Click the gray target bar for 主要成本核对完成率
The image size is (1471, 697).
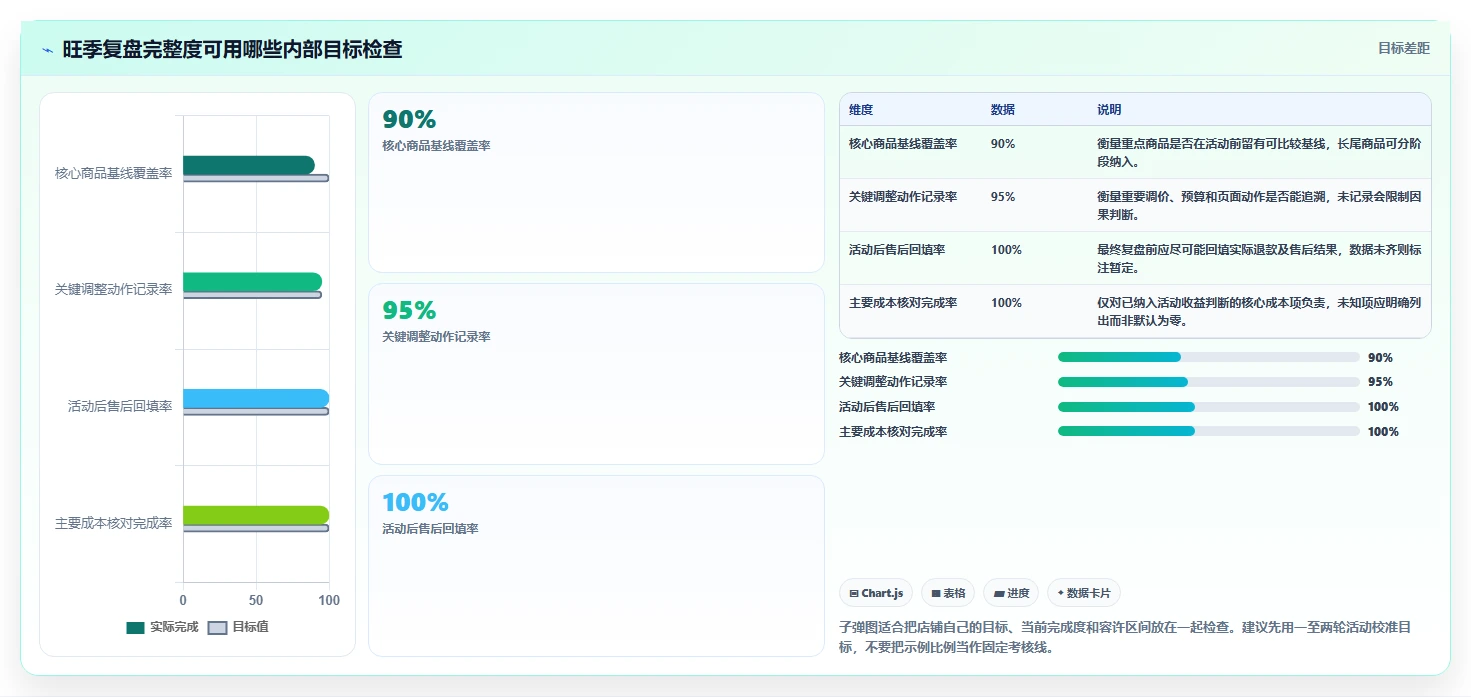click(256, 528)
